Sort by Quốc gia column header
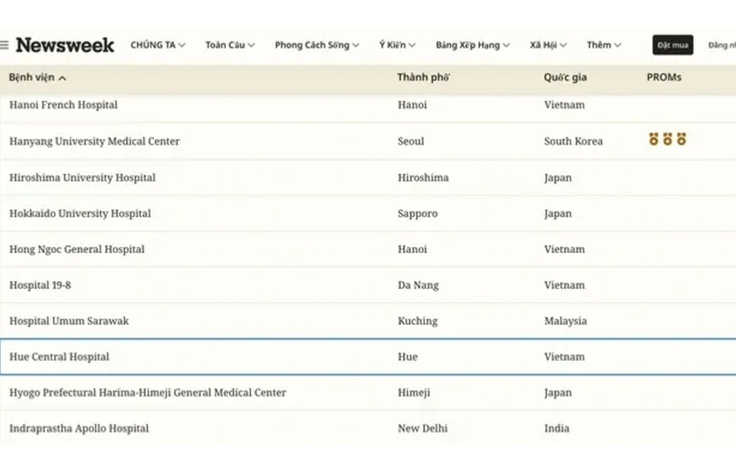The image size is (736, 460). coord(565,77)
